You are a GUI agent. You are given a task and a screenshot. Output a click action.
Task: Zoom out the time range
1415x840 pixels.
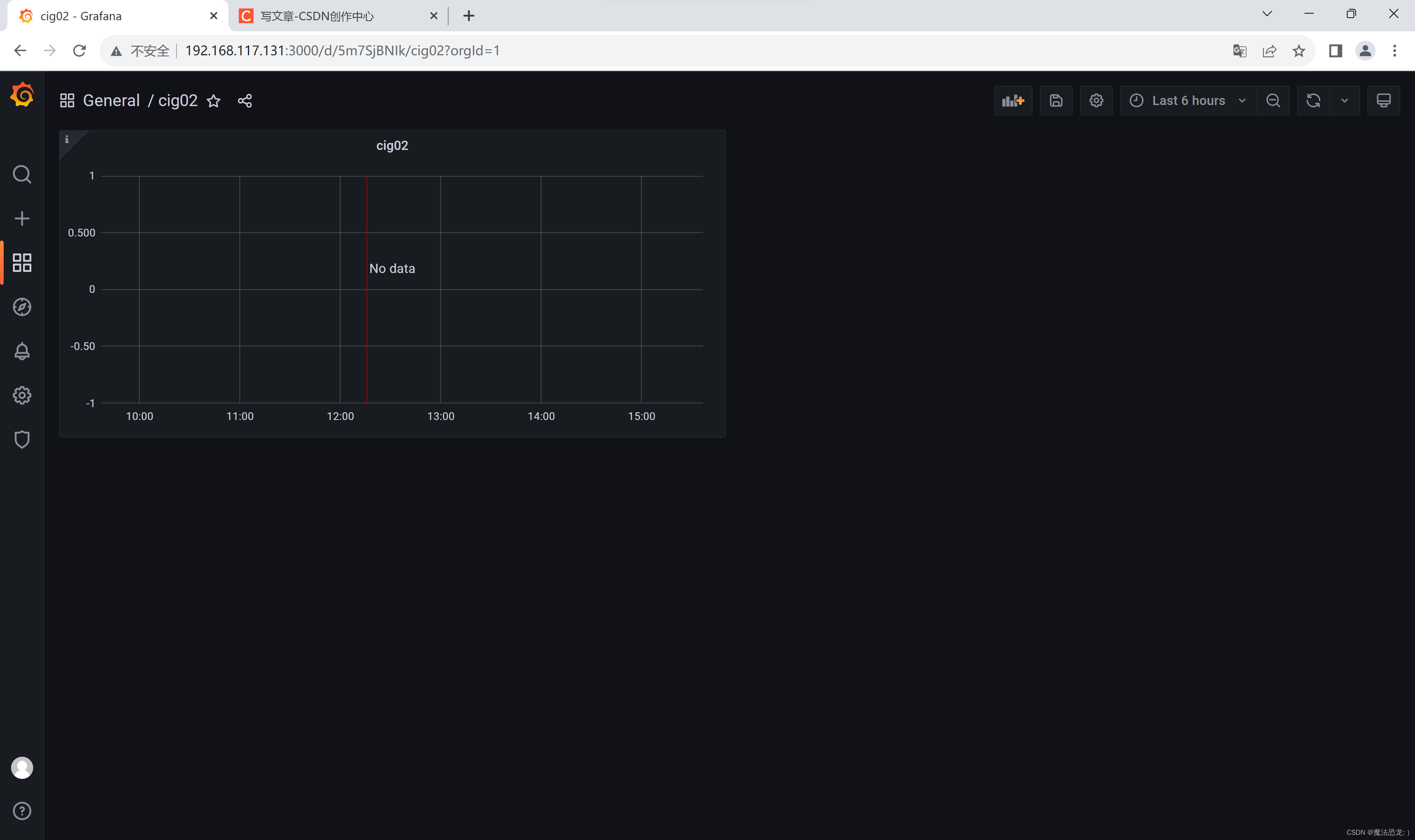1273,101
